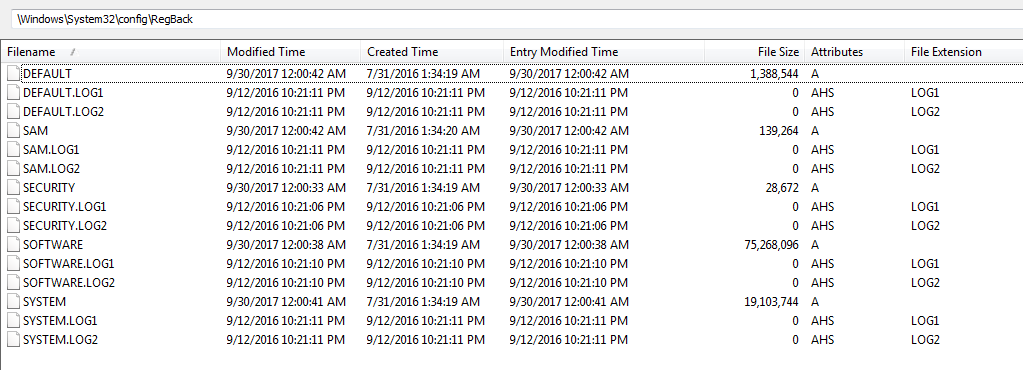Select the SOFTWARE filename

(53, 245)
